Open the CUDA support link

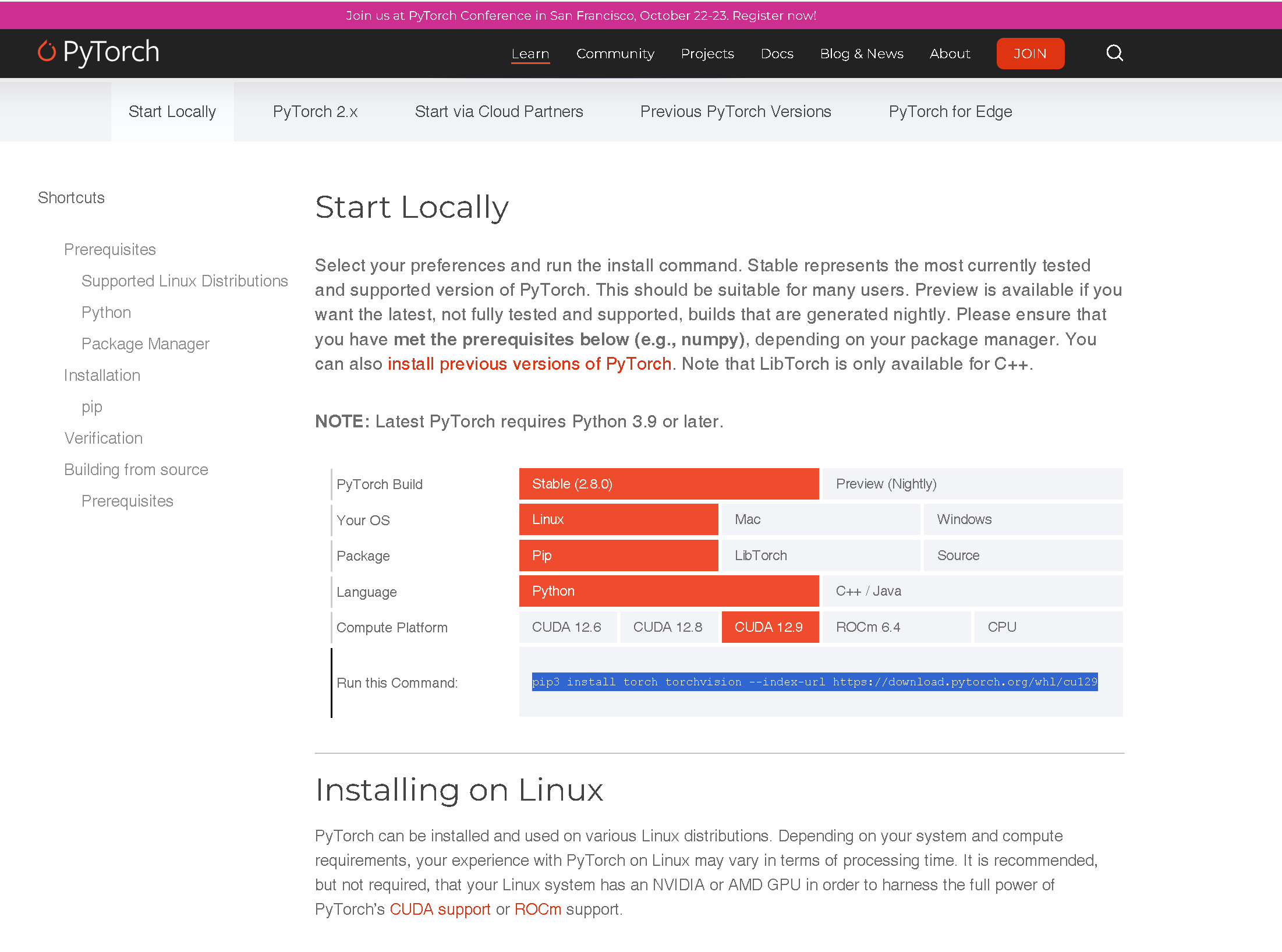click(x=440, y=909)
